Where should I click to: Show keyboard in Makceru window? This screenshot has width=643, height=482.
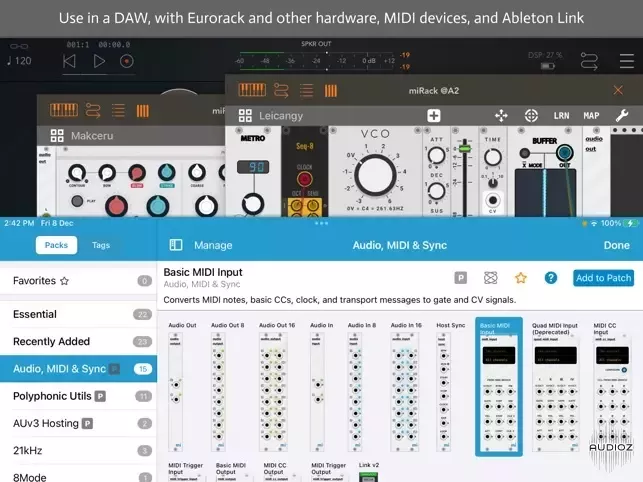tap(64, 110)
